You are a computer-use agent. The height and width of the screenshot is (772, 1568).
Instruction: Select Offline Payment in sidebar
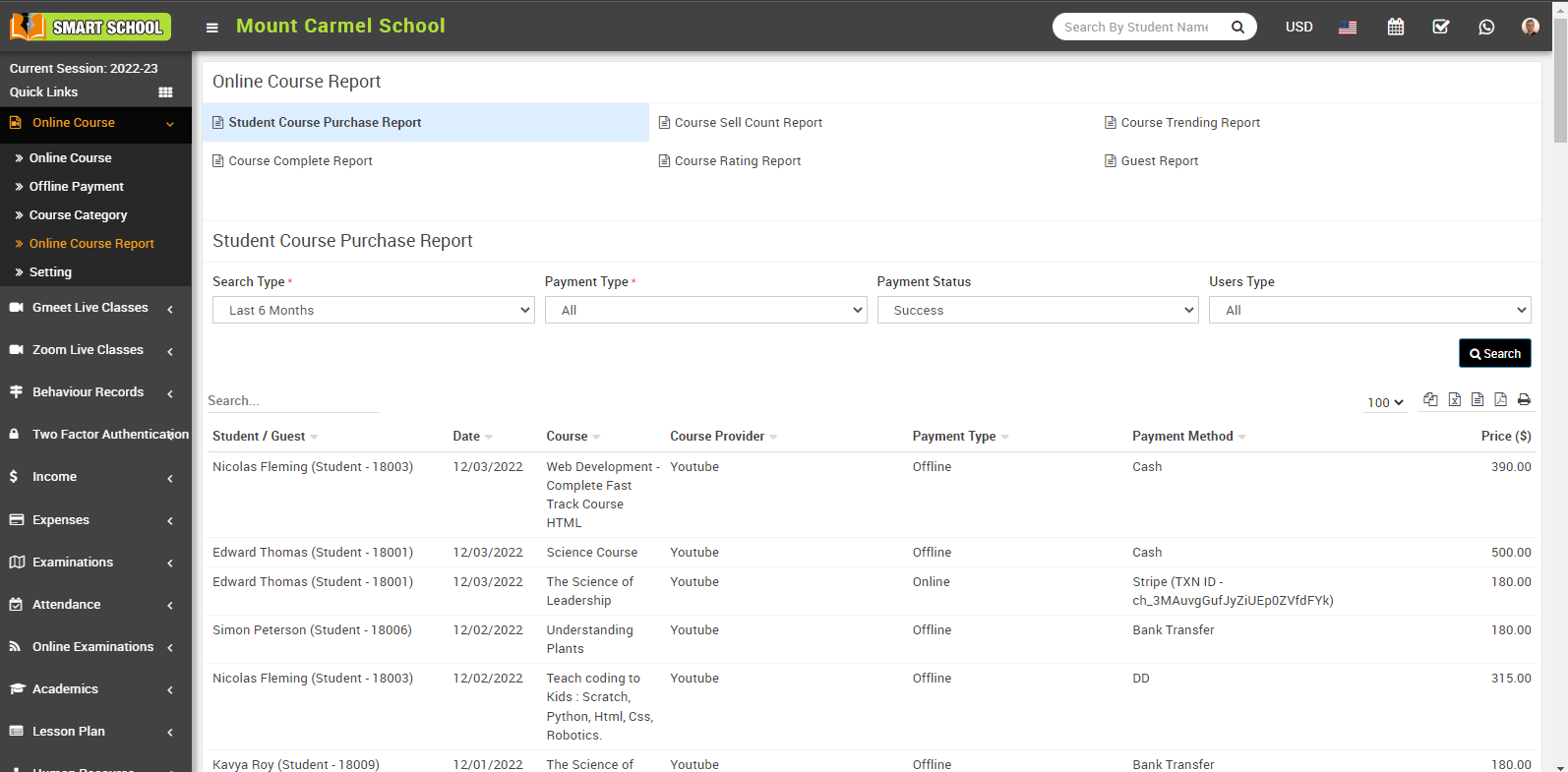[x=77, y=187]
